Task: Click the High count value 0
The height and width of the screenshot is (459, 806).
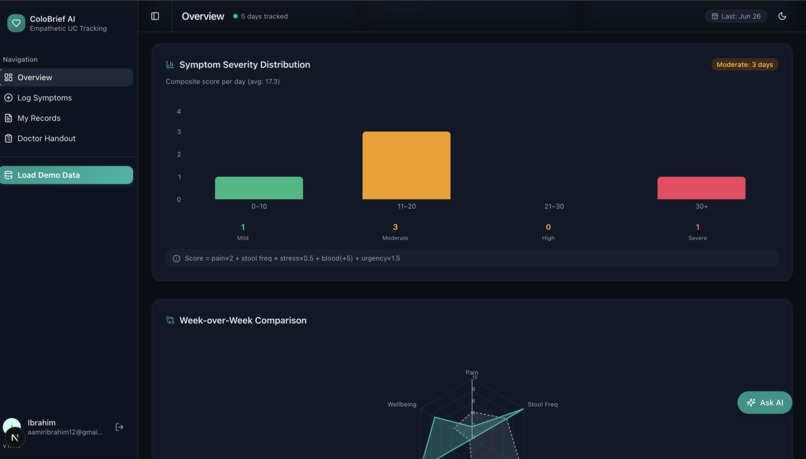Action: point(548,227)
